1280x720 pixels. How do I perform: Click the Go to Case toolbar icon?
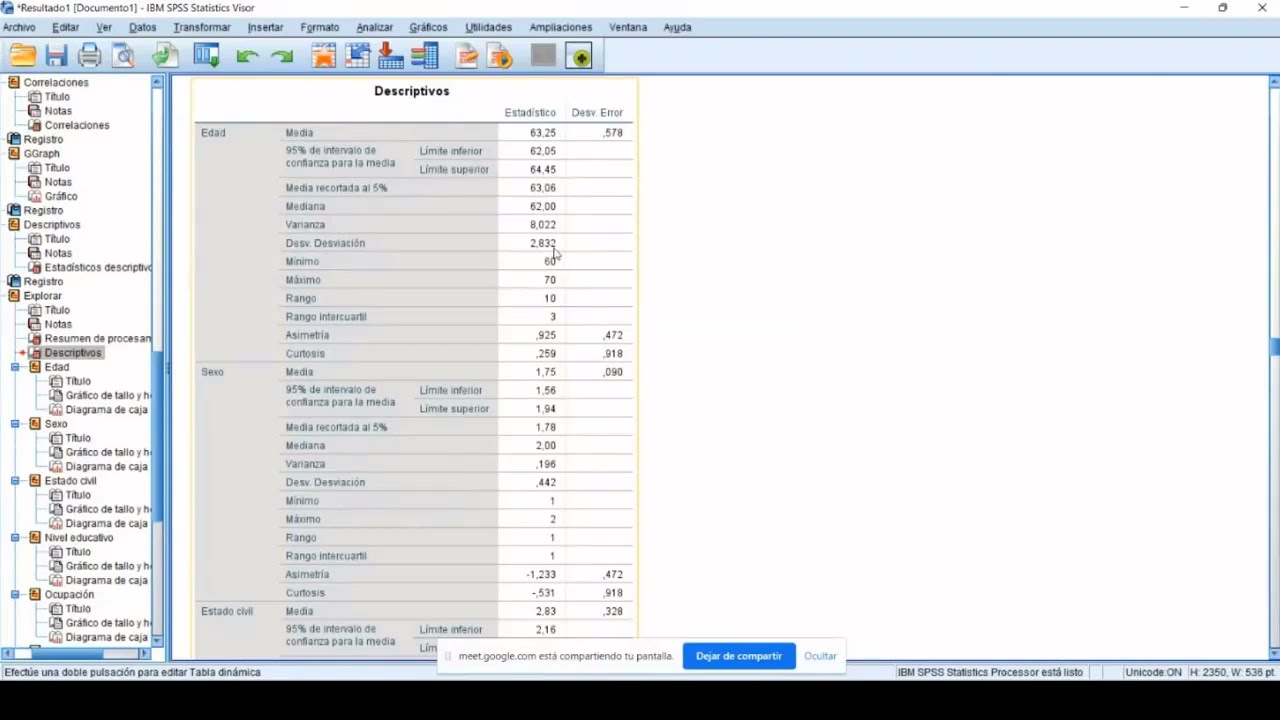coord(357,56)
